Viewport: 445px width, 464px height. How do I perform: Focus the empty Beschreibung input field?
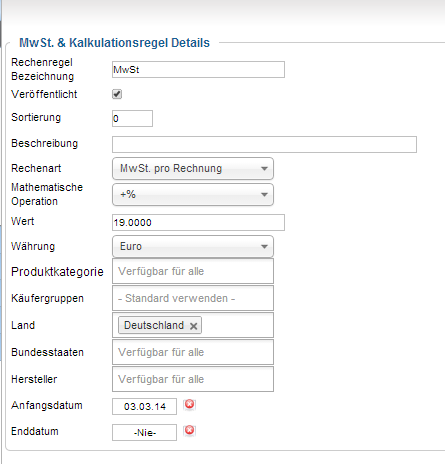(264, 144)
